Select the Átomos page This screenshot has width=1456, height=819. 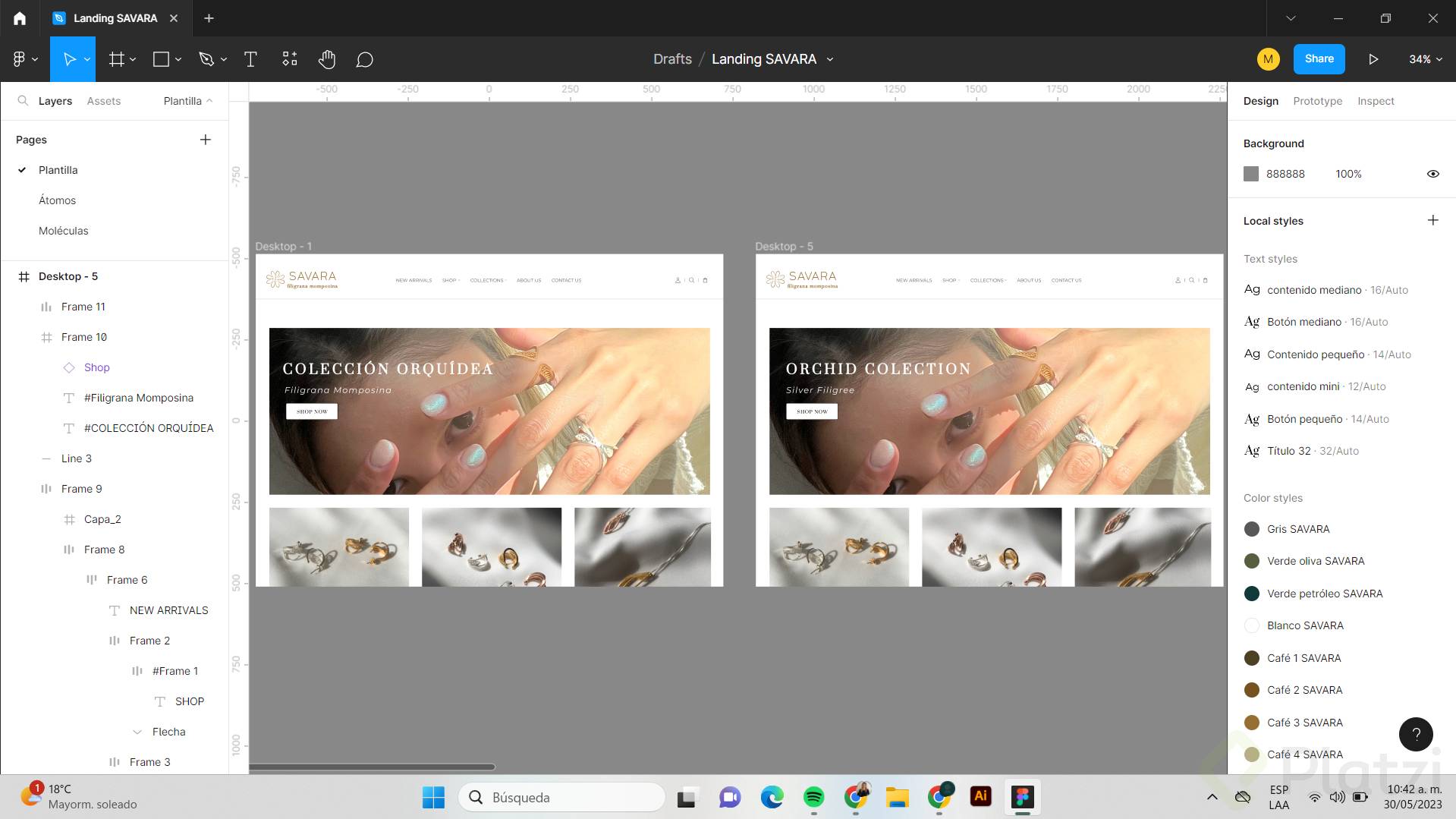[58, 200]
